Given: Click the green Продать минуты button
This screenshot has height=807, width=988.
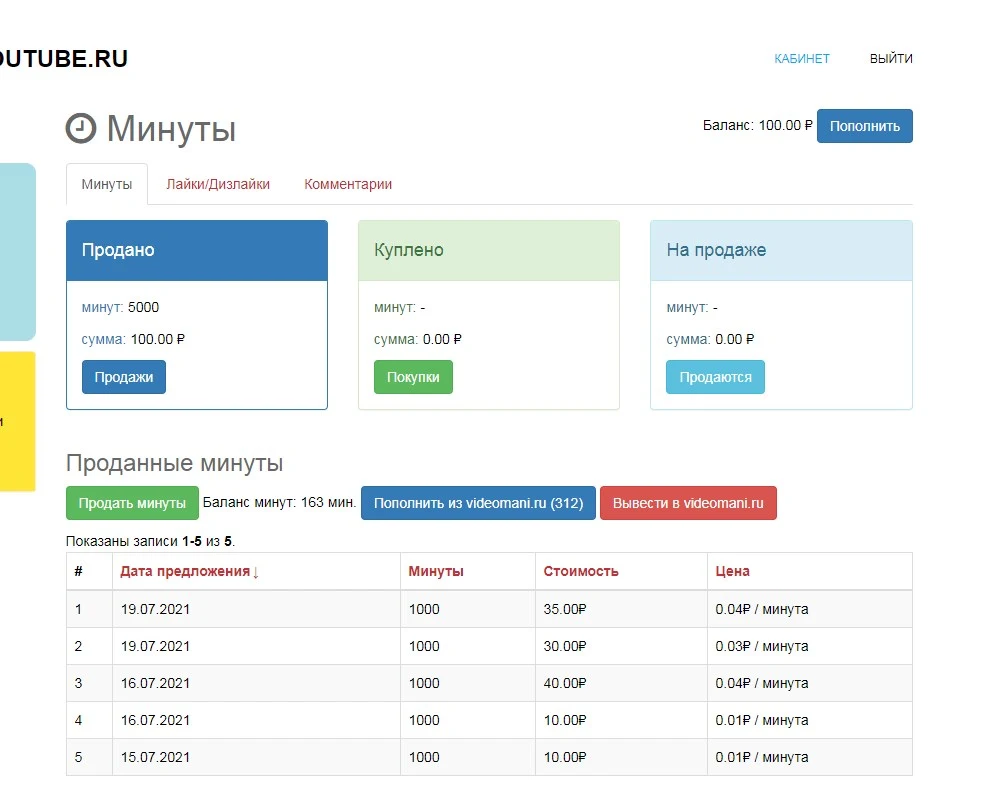Looking at the screenshot, I should tap(132, 503).
